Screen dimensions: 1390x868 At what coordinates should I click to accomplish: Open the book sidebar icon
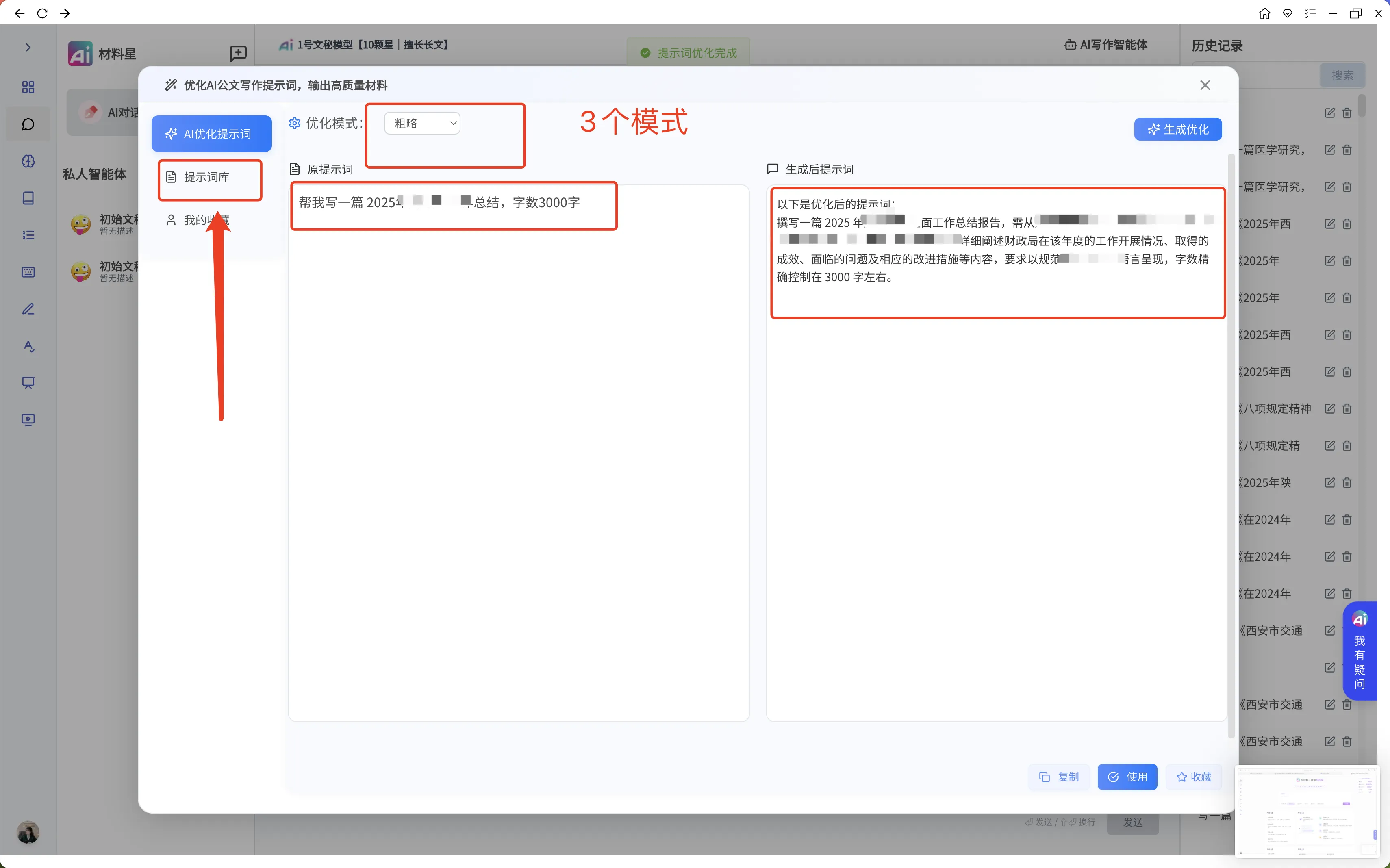click(x=28, y=198)
